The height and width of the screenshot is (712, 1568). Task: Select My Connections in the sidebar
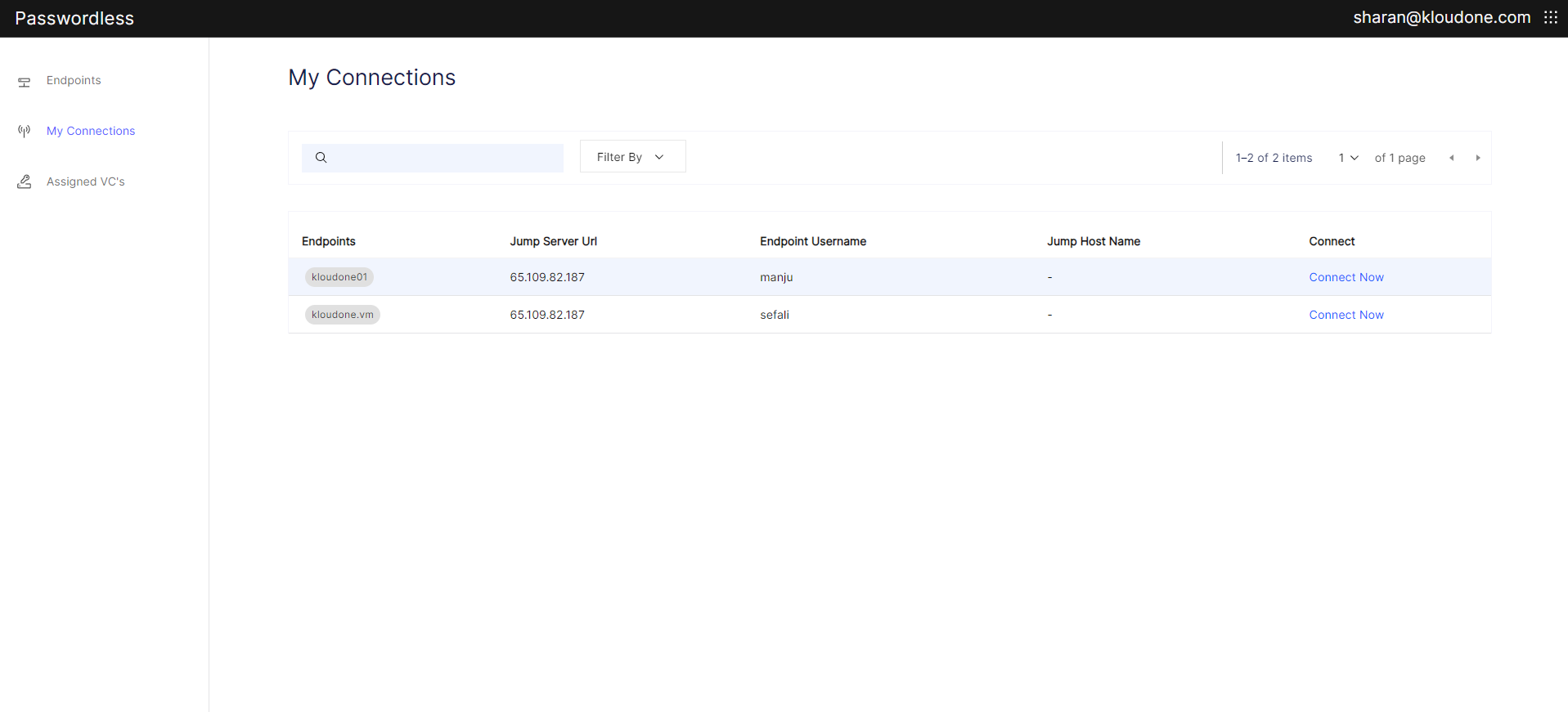91,131
